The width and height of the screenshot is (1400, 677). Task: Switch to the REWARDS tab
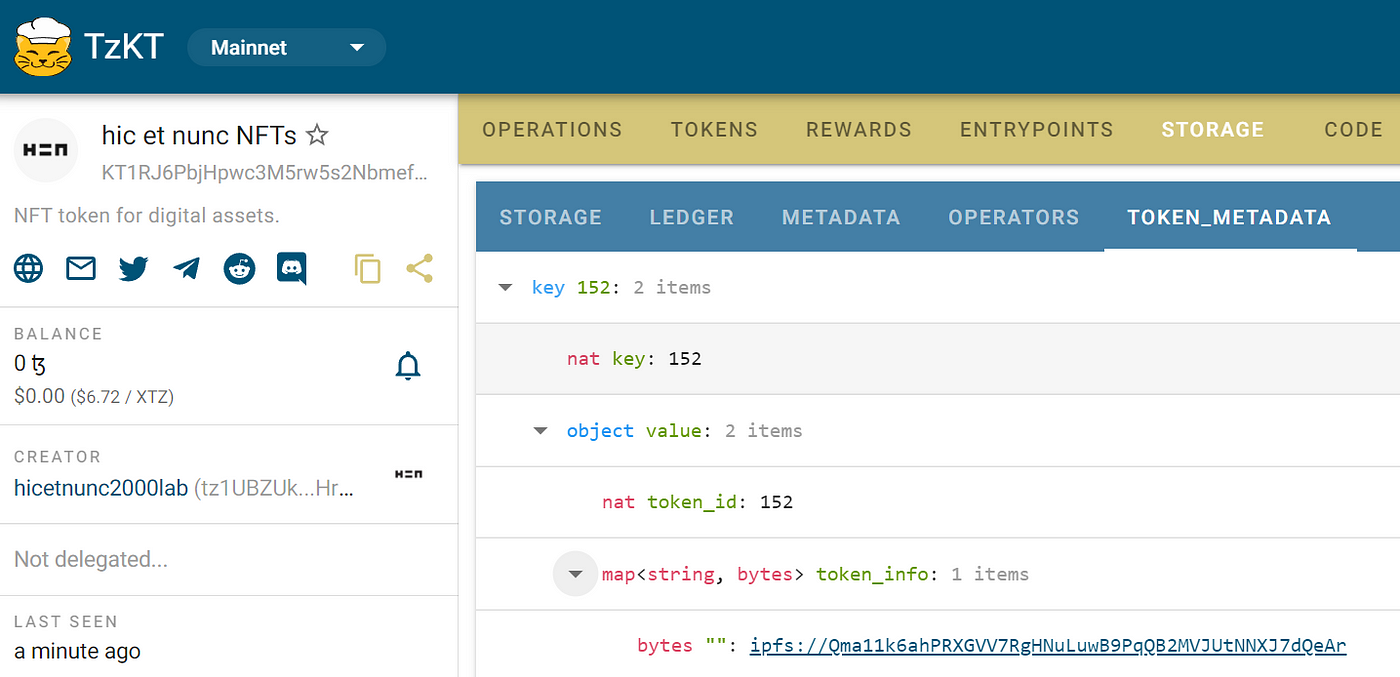[859, 130]
